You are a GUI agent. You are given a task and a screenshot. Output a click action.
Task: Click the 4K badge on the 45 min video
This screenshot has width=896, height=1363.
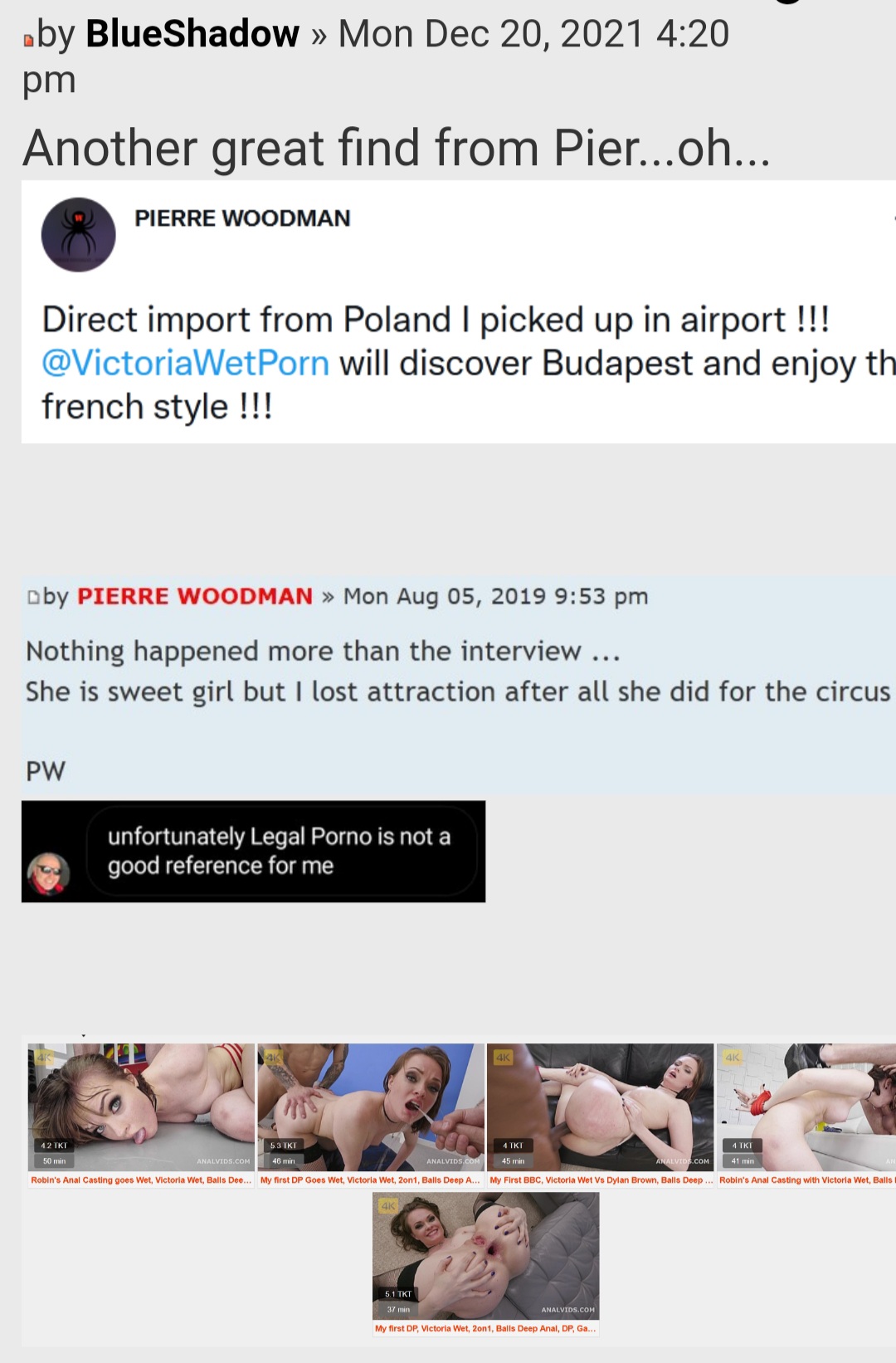click(503, 1058)
